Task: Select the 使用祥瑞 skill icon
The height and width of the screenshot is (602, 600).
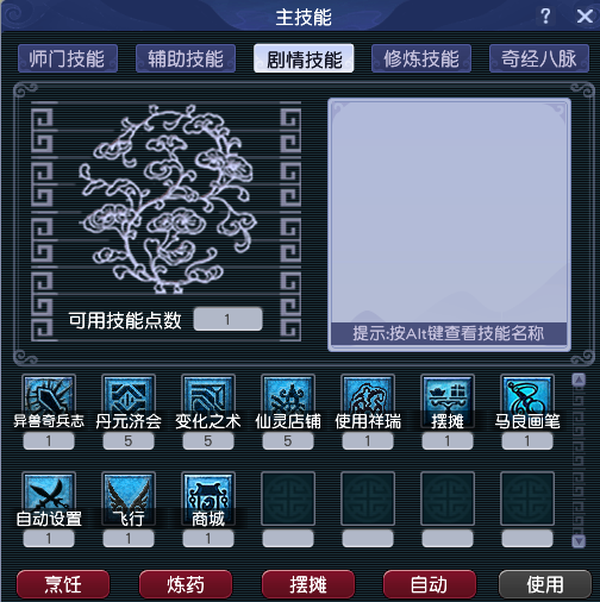Action: click(368, 401)
